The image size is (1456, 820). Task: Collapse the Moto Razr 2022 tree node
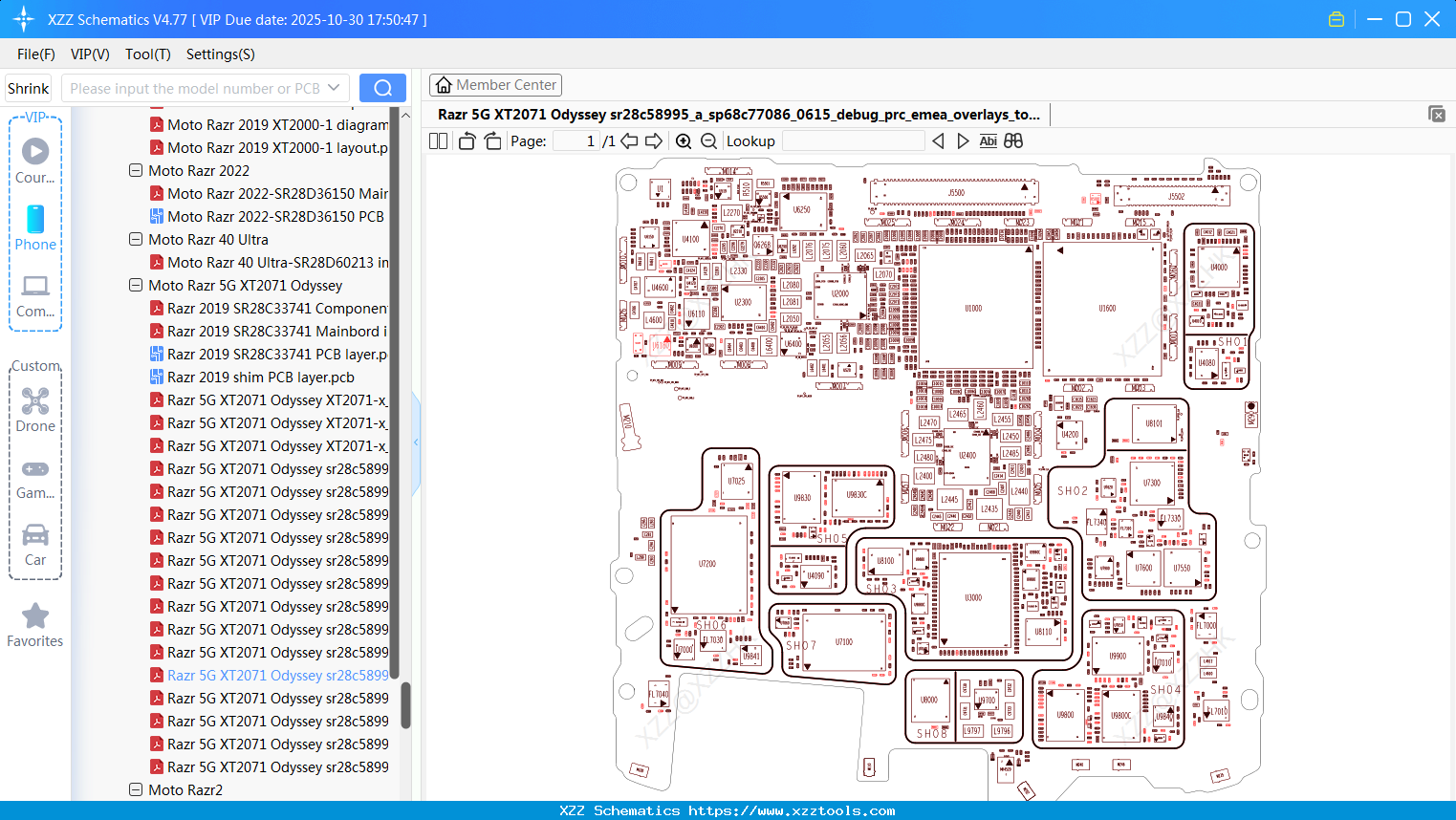(x=135, y=170)
